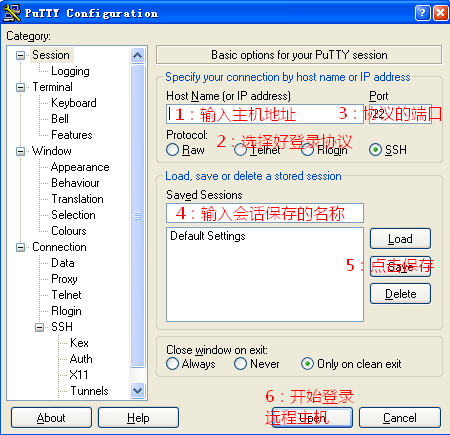Open the Tunnels settings category

pos(89,391)
